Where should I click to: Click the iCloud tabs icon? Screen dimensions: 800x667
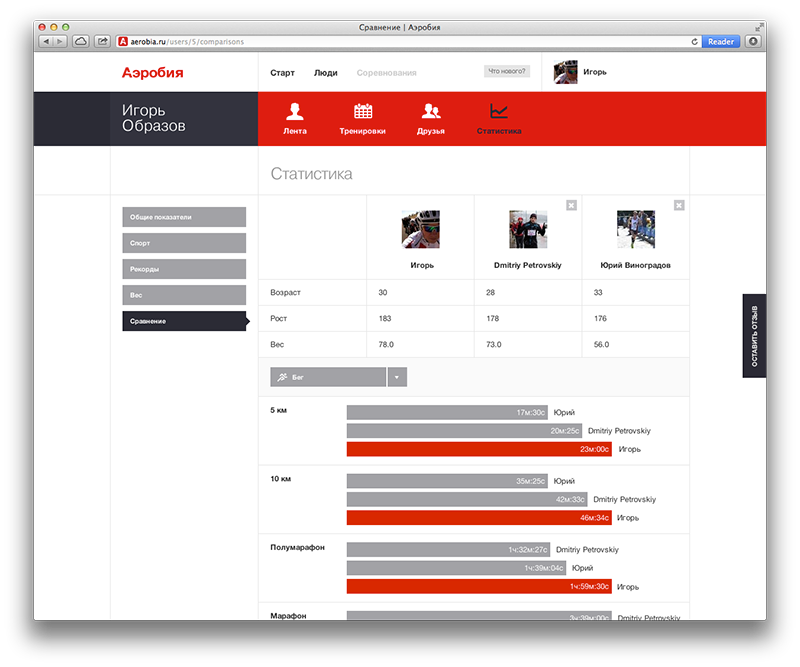[x=81, y=41]
